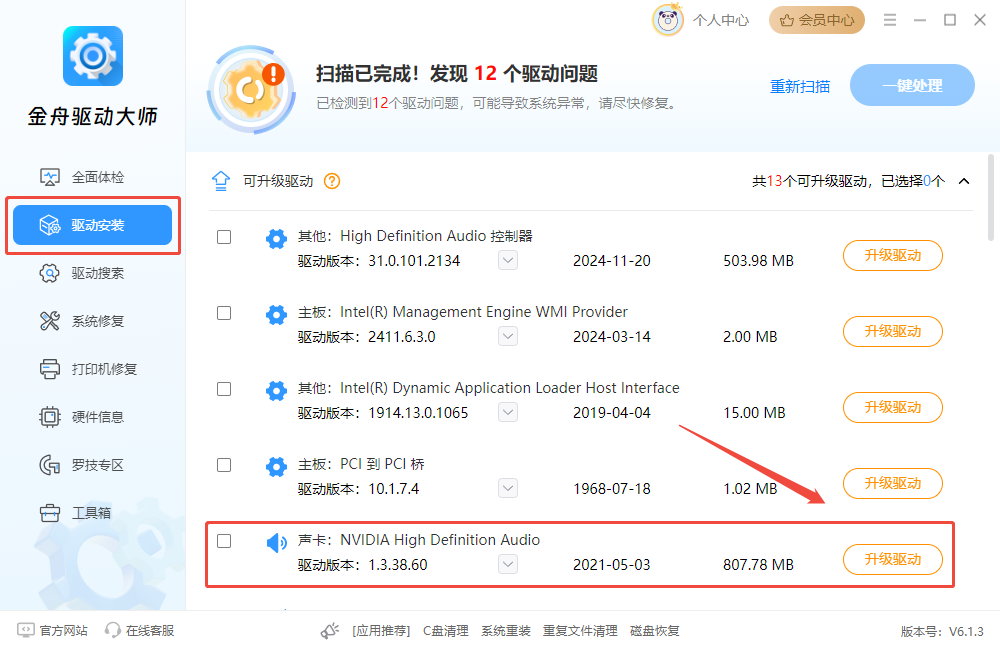Click size 807.78 MB
Screen dimensions: 1000x650
[758, 565]
